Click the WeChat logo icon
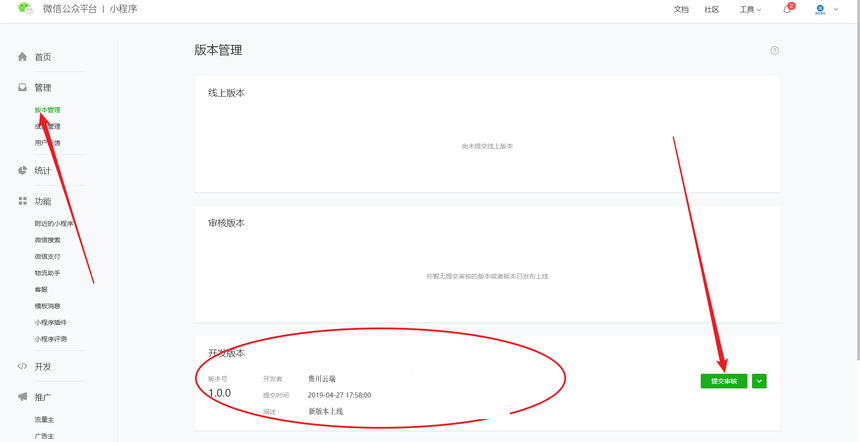The width and height of the screenshot is (860, 442). pyautogui.click(x=25, y=8)
